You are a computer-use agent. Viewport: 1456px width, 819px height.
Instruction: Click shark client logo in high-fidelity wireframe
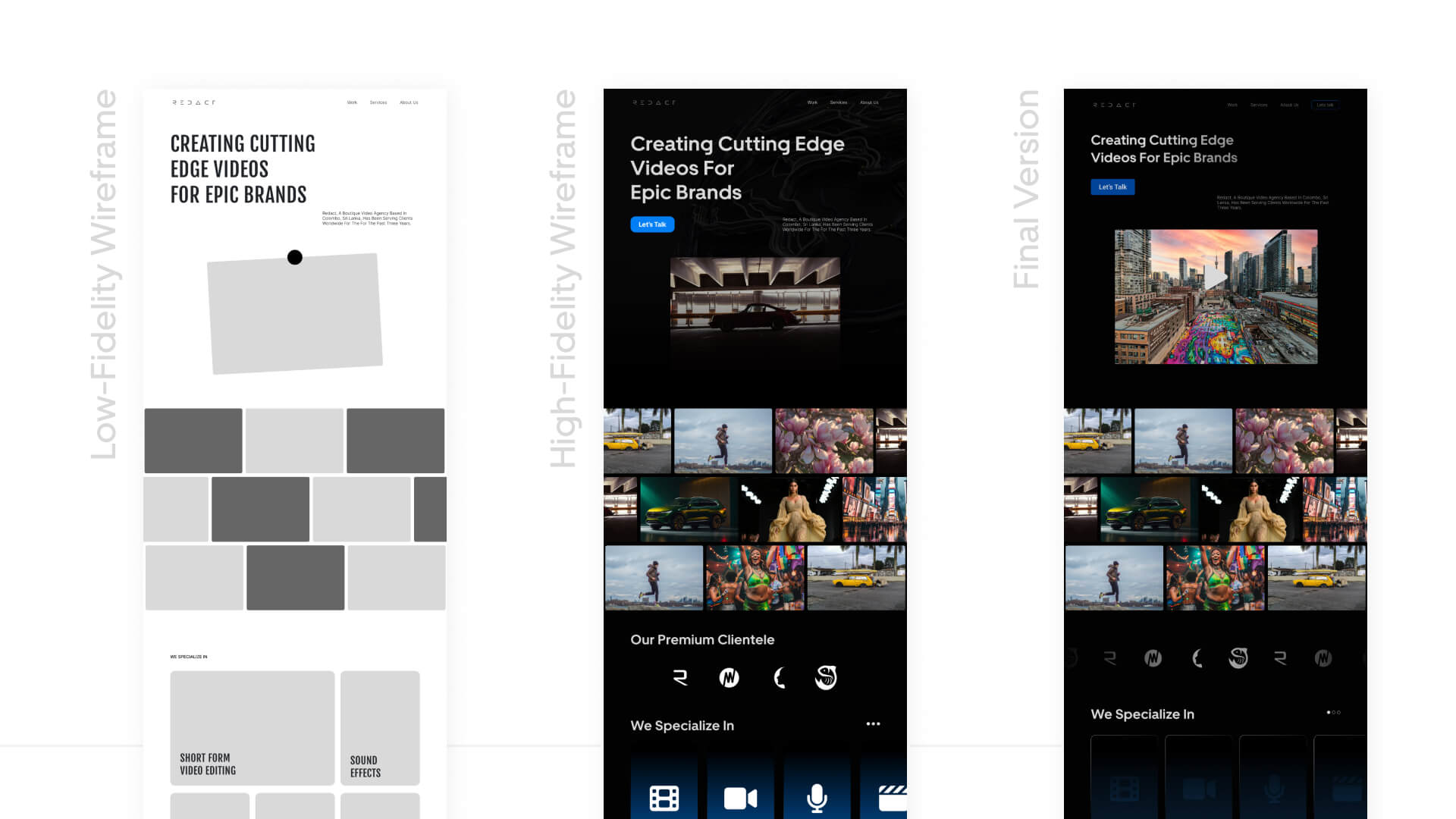(826, 677)
